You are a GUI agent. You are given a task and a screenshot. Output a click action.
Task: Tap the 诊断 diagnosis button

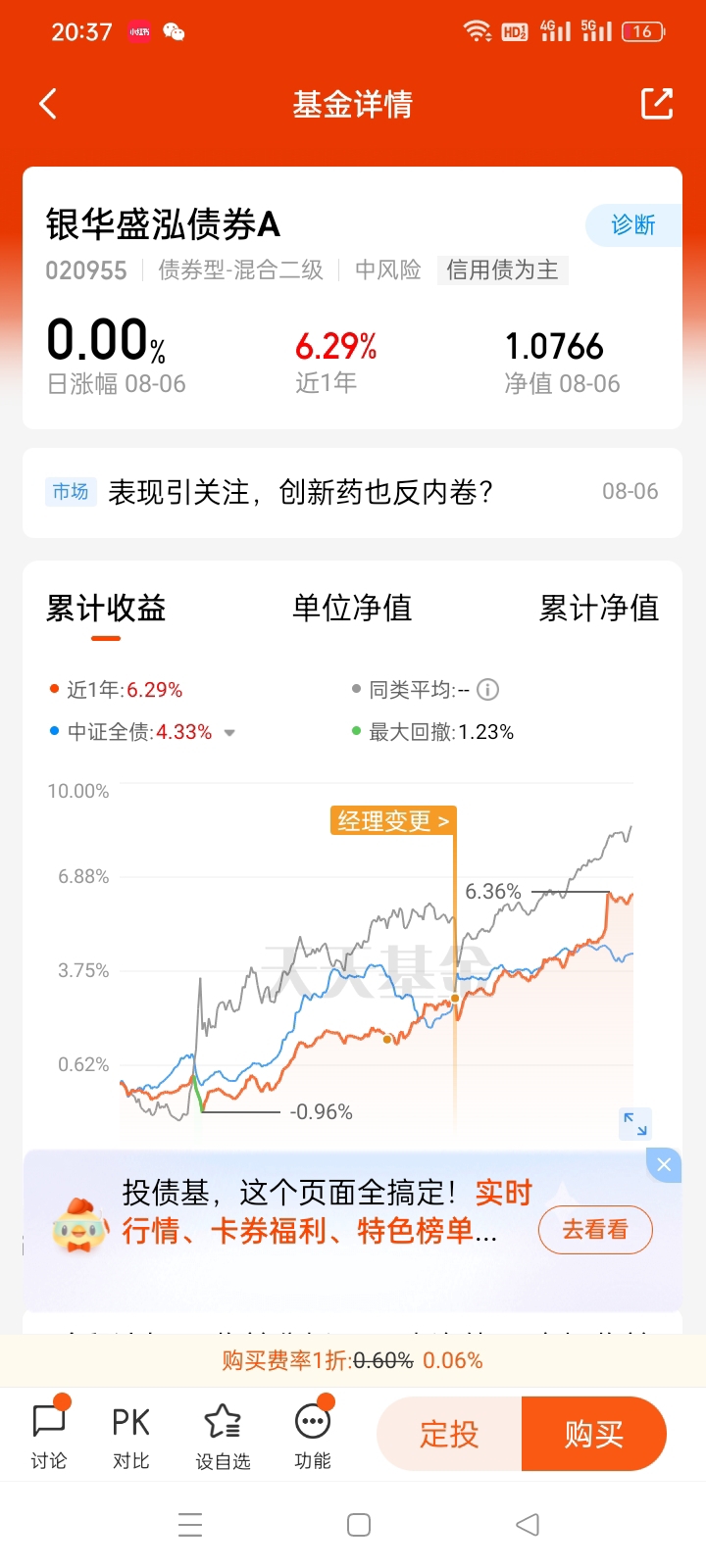pos(633,225)
